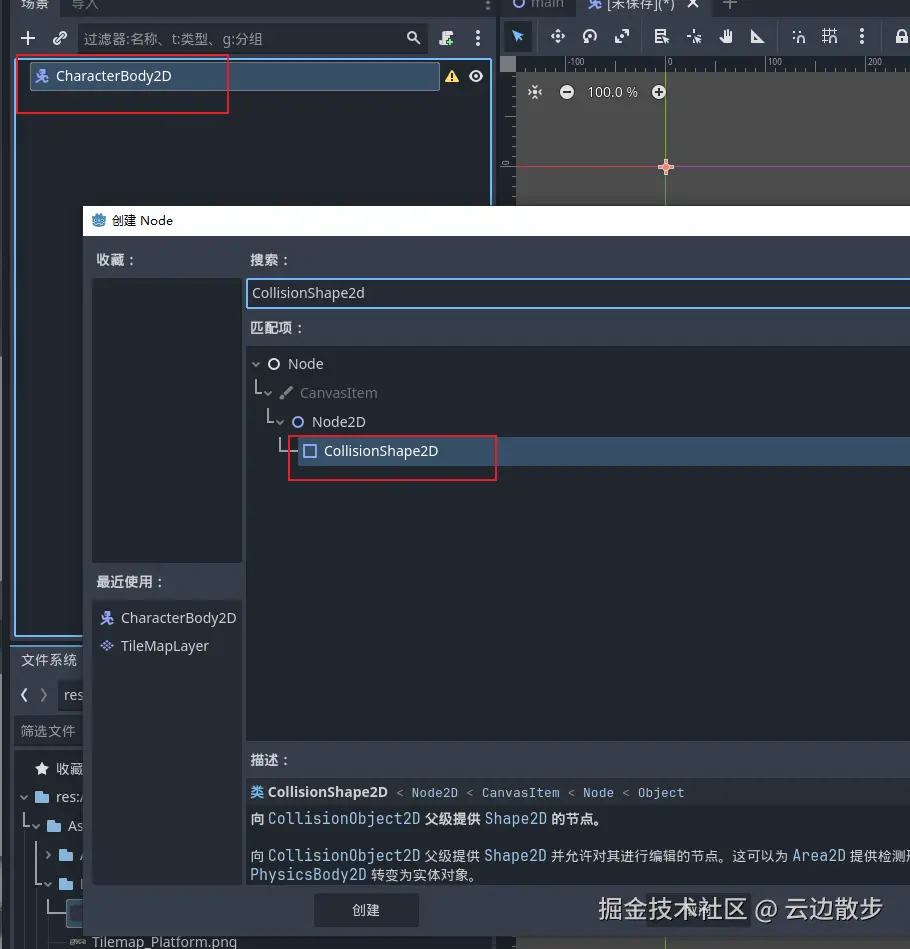Screen dimensions: 910x949
Task: Collapse the res:// folder arrow in FileSystem
Action: (24, 798)
